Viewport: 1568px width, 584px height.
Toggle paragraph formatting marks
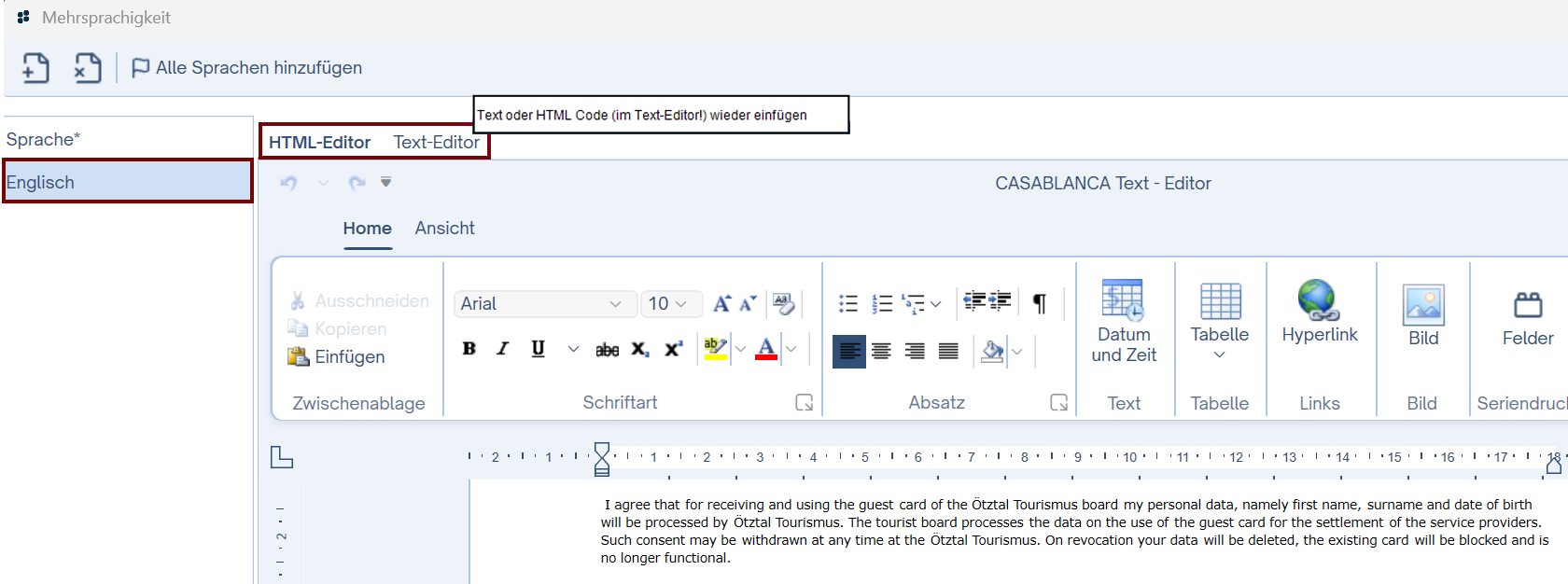coord(1039,303)
